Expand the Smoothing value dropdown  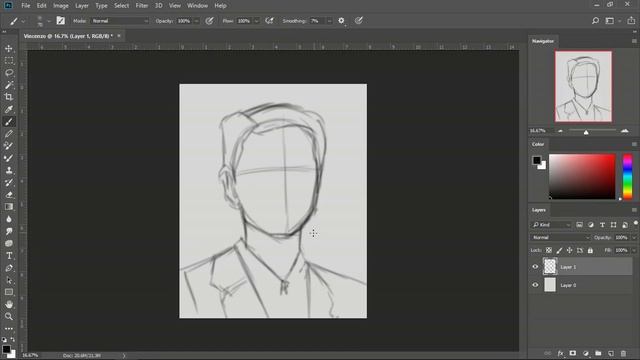click(329, 21)
